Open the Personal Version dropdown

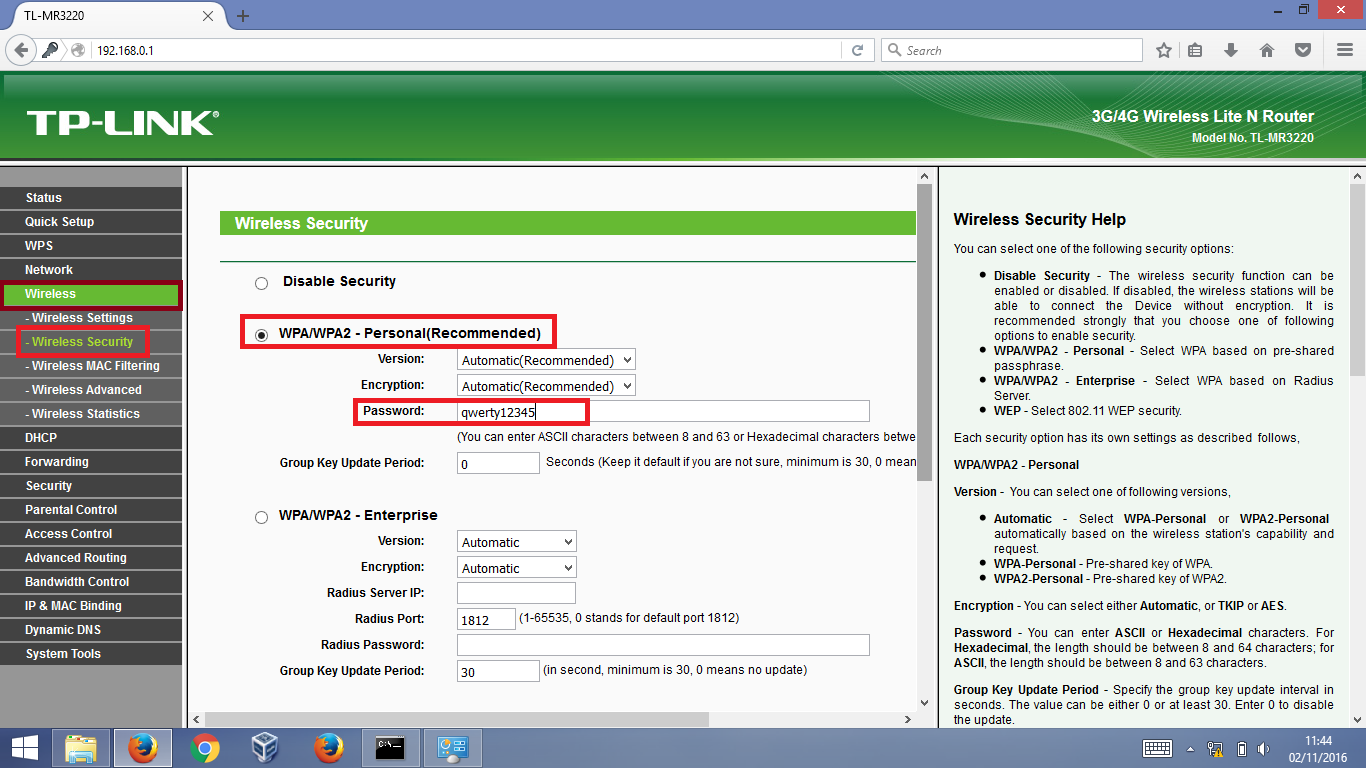click(x=546, y=360)
